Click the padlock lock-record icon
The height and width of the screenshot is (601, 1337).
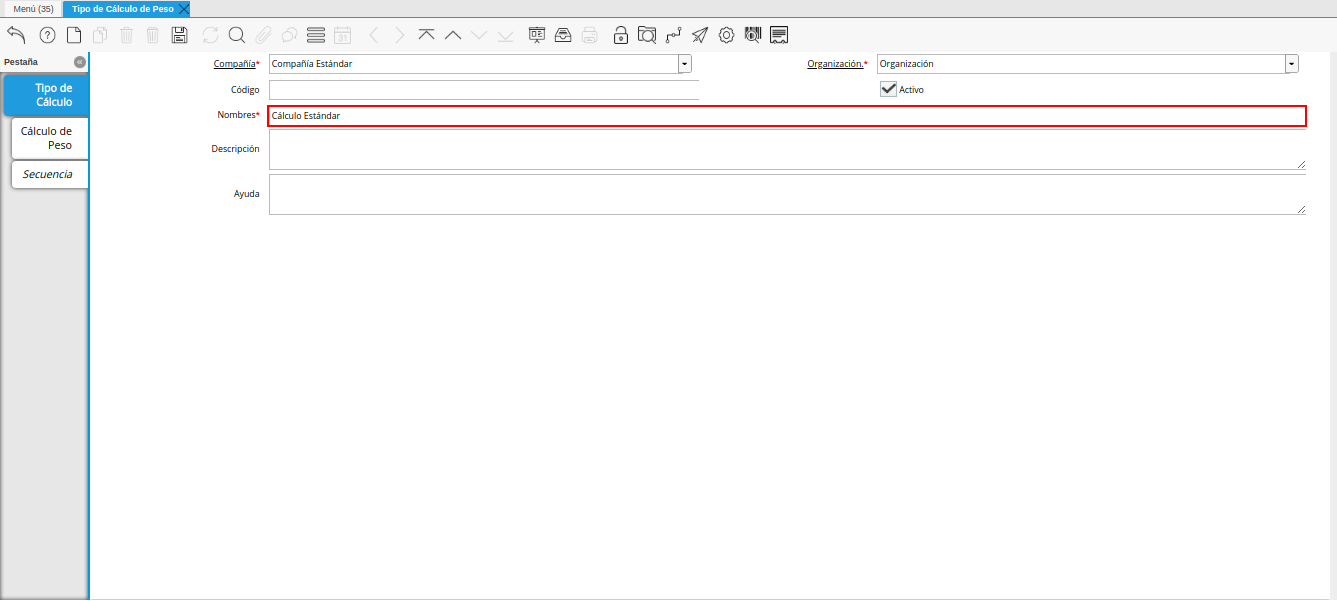point(621,35)
